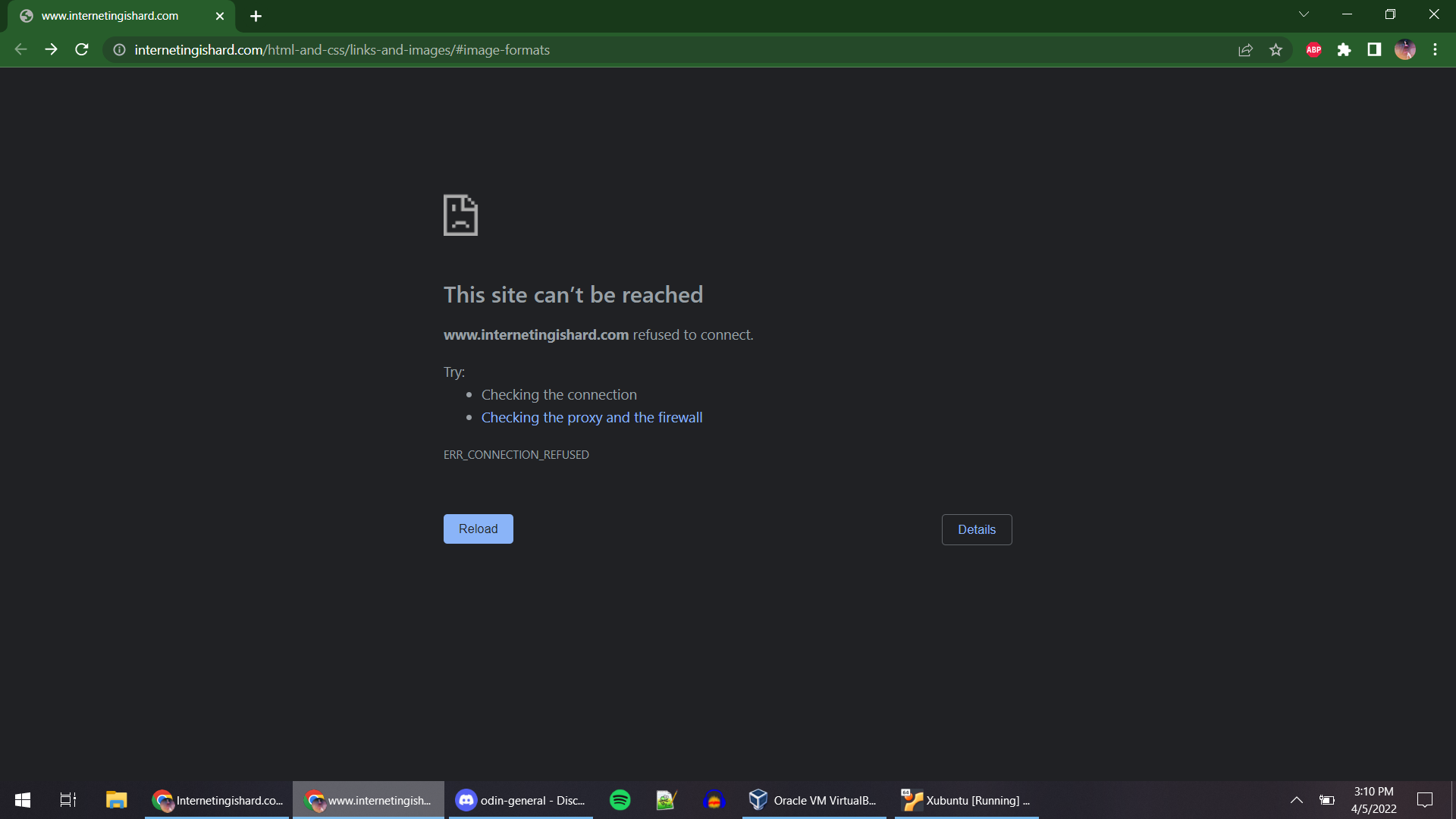Viewport: 1456px width, 819px height.
Task: Open Oracle VM VirtualBox from the taskbar
Action: click(x=813, y=799)
